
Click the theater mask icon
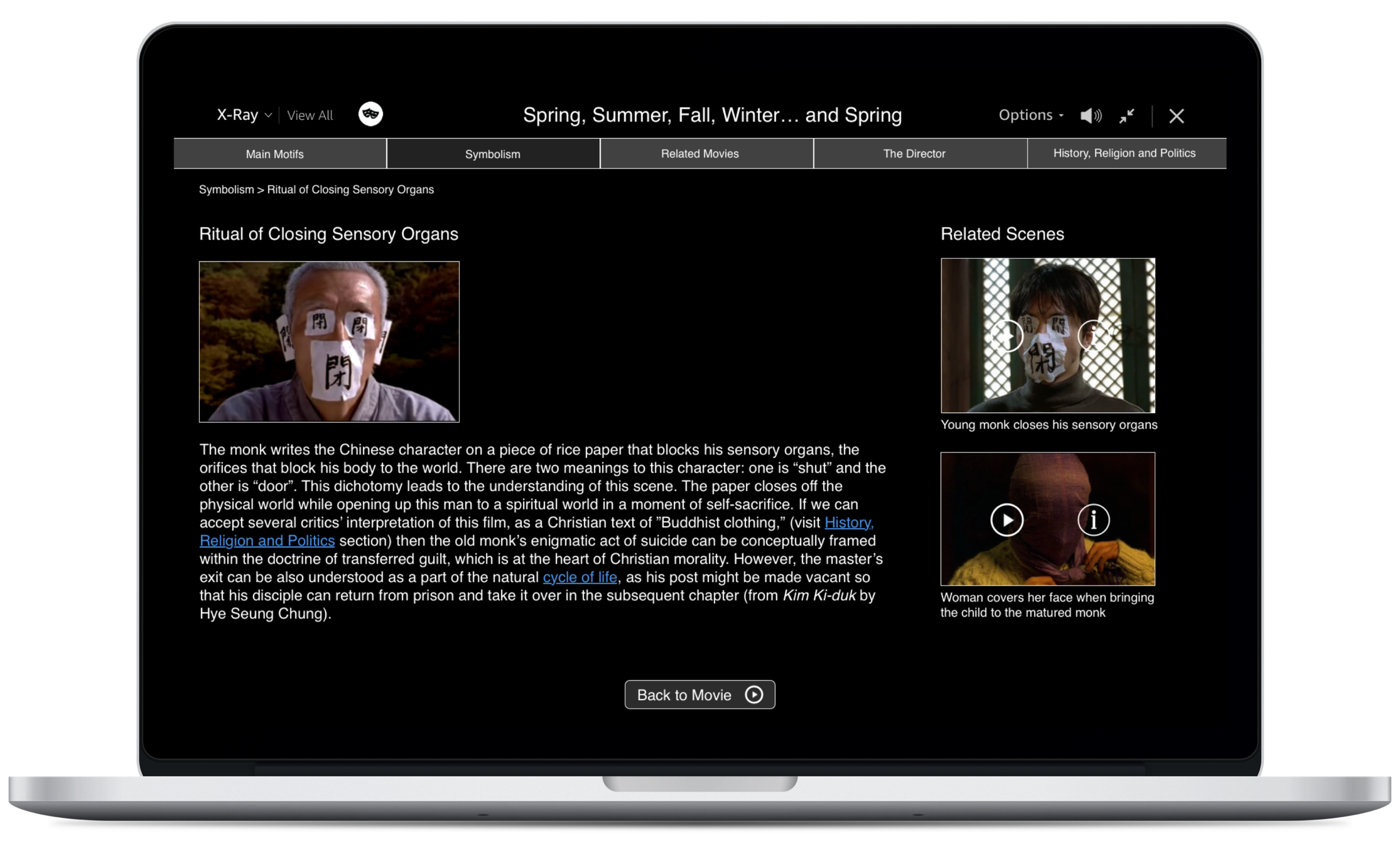pos(371,114)
